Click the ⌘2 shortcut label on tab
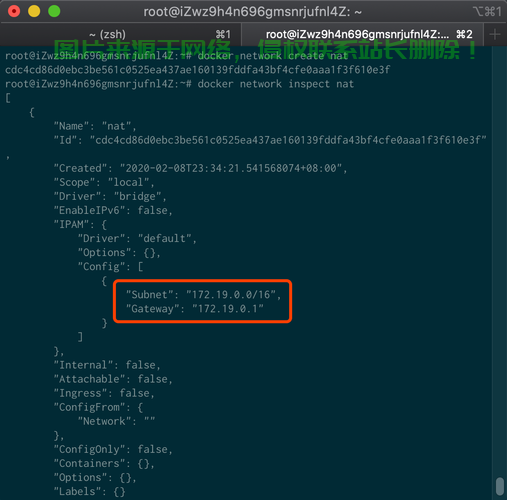Viewport: 507px width, 500px height. pyautogui.click(x=464, y=34)
